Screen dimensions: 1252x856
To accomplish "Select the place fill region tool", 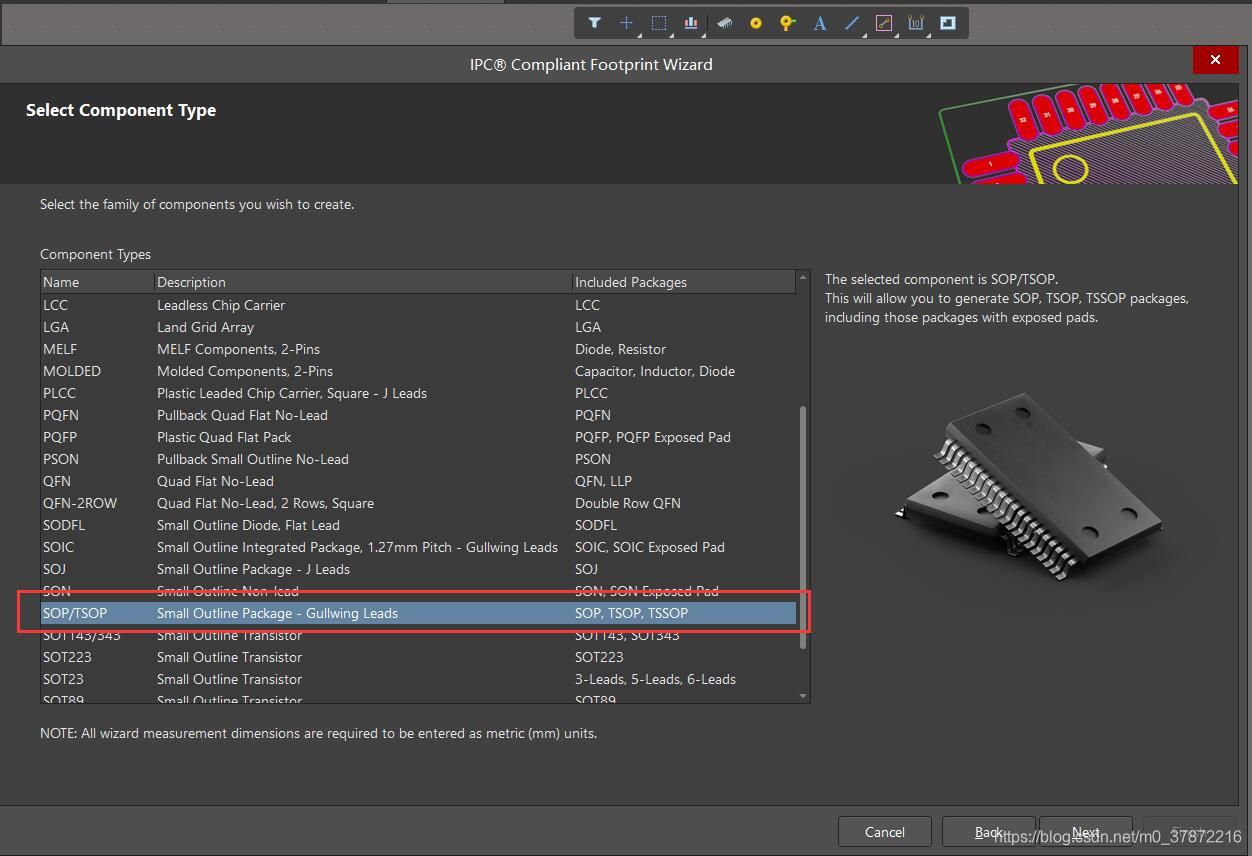I will (x=948, y=23).
